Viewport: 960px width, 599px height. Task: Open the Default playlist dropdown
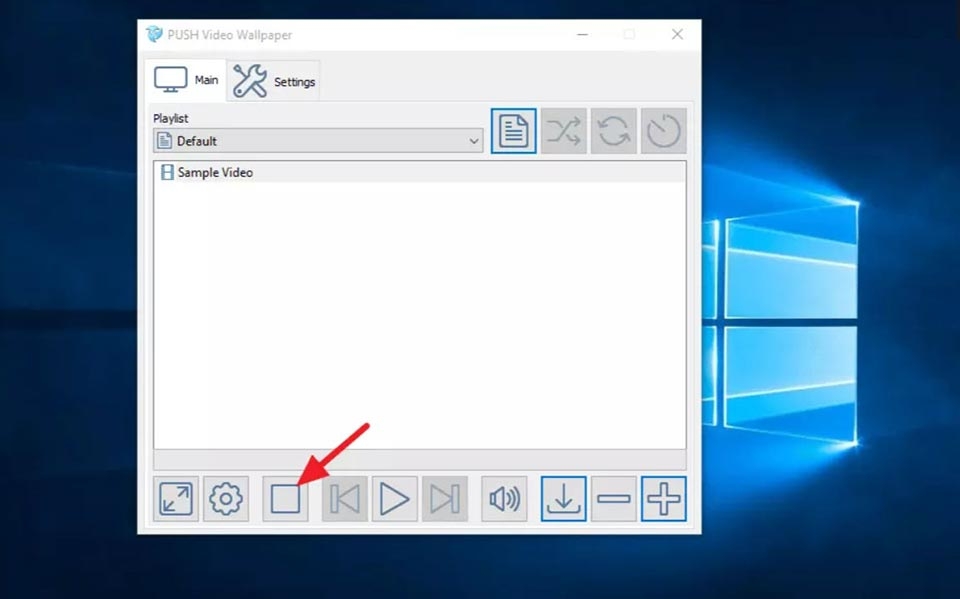[475, 141]
